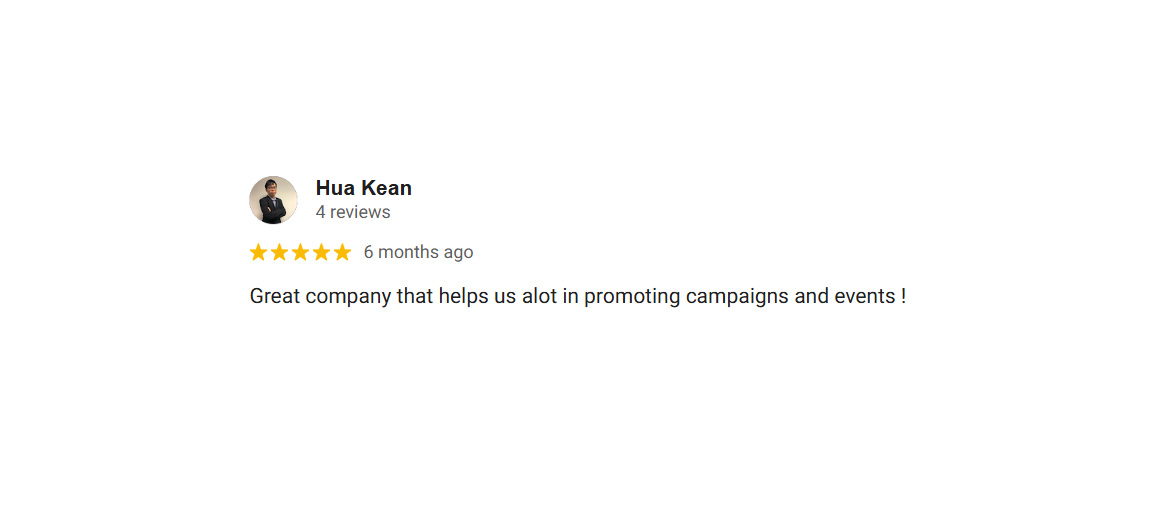Click the word "events" in the review
Viewport: 1161px width, 520px height.
pyautogui.click(x=864, y=297)
